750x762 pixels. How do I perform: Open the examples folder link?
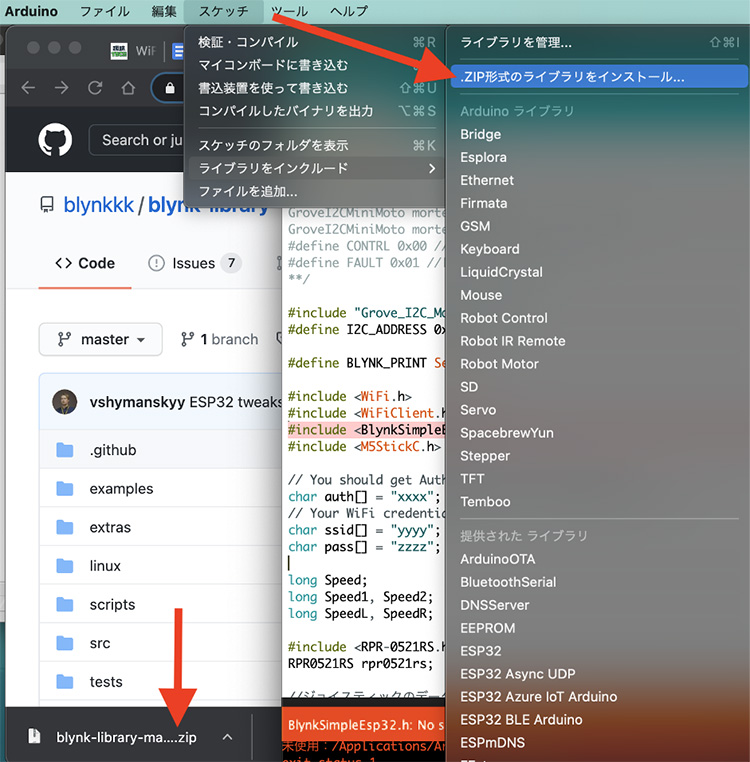tap(121, 488)
